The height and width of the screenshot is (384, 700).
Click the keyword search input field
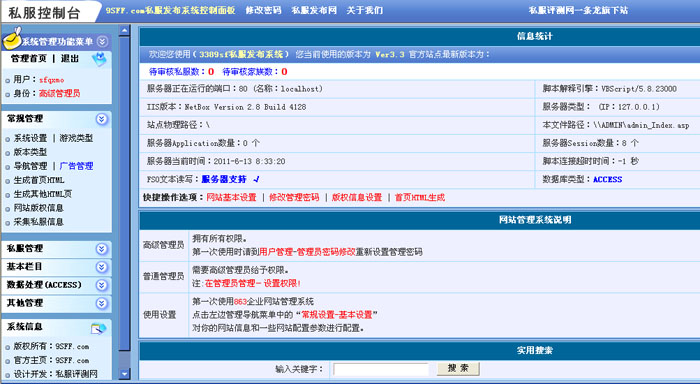click(381, 369)
